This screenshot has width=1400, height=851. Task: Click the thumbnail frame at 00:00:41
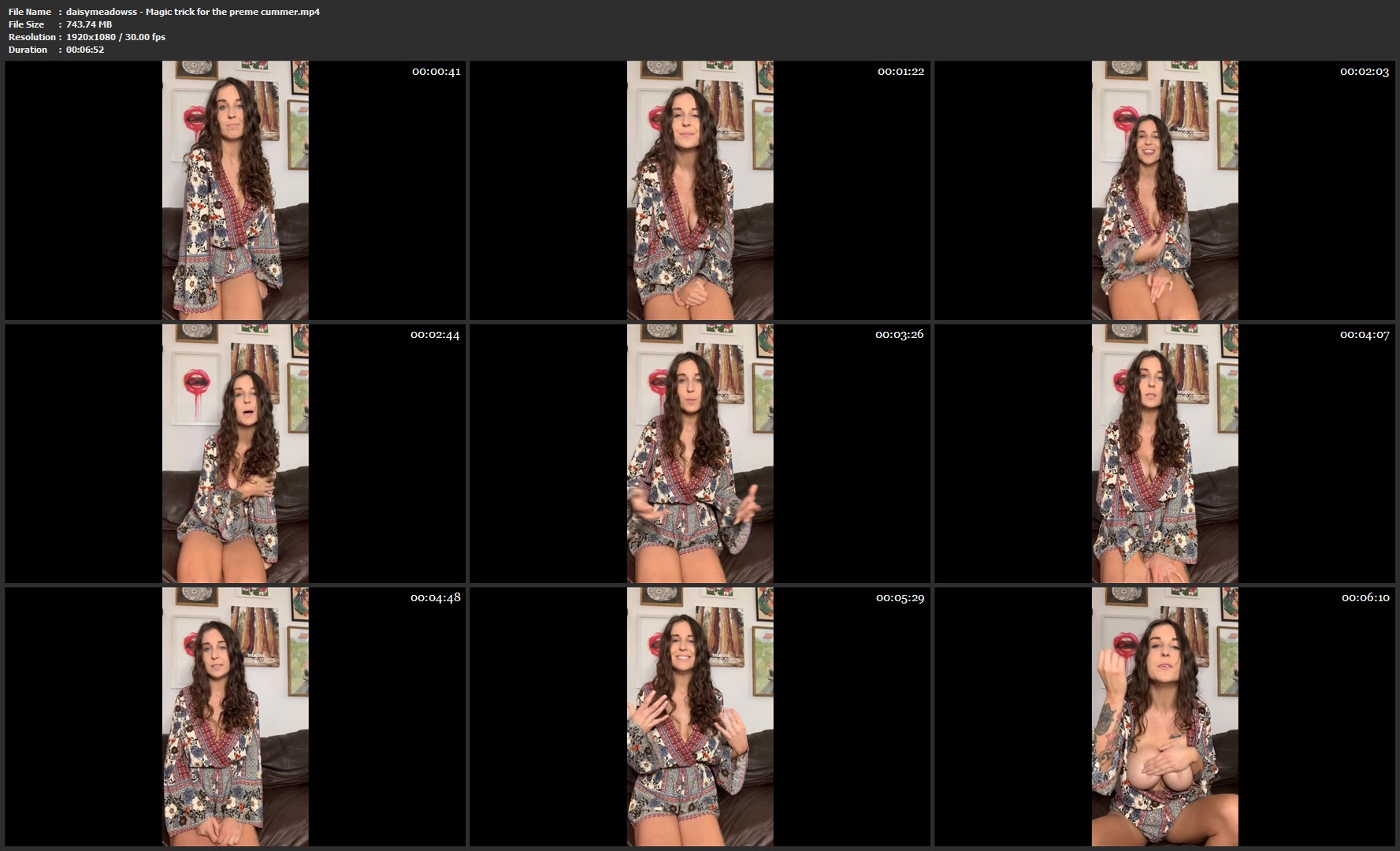click(x=235, y=190)
